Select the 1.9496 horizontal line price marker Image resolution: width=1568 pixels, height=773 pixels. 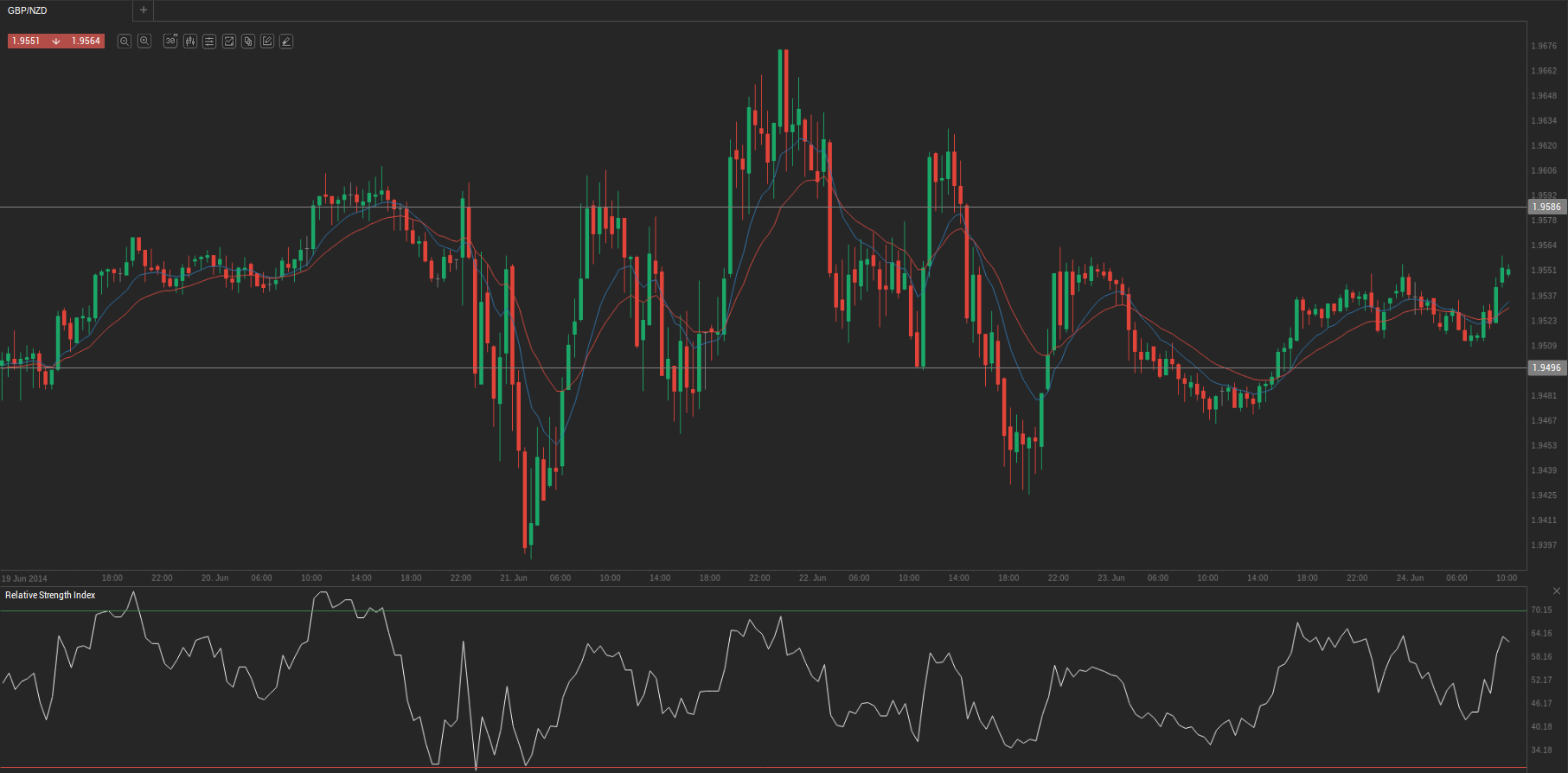pyautogui.click(x=1546, y=368)
